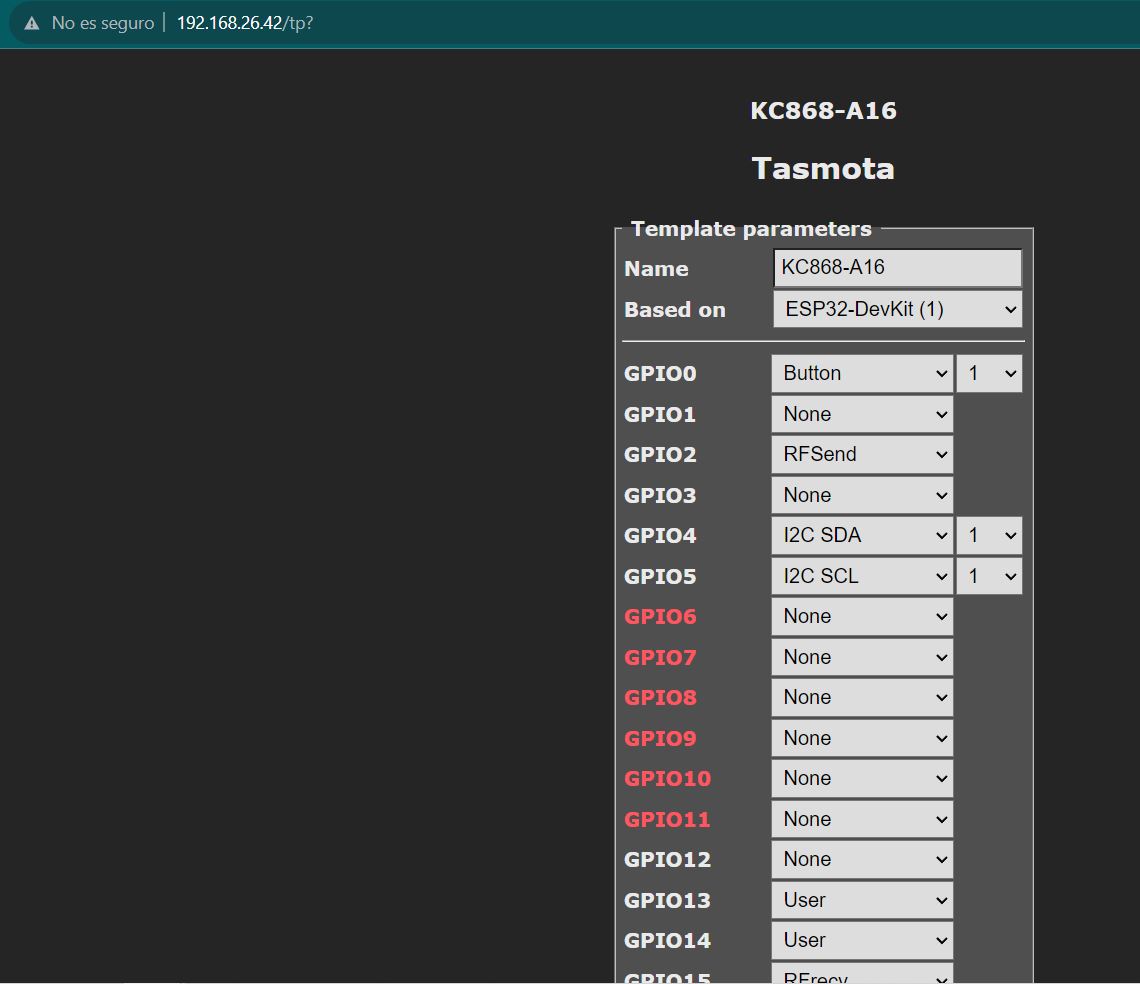
Task: Expand the GPIO12 function dropdown
Action: pyautogui.click(x=862, y=860)
